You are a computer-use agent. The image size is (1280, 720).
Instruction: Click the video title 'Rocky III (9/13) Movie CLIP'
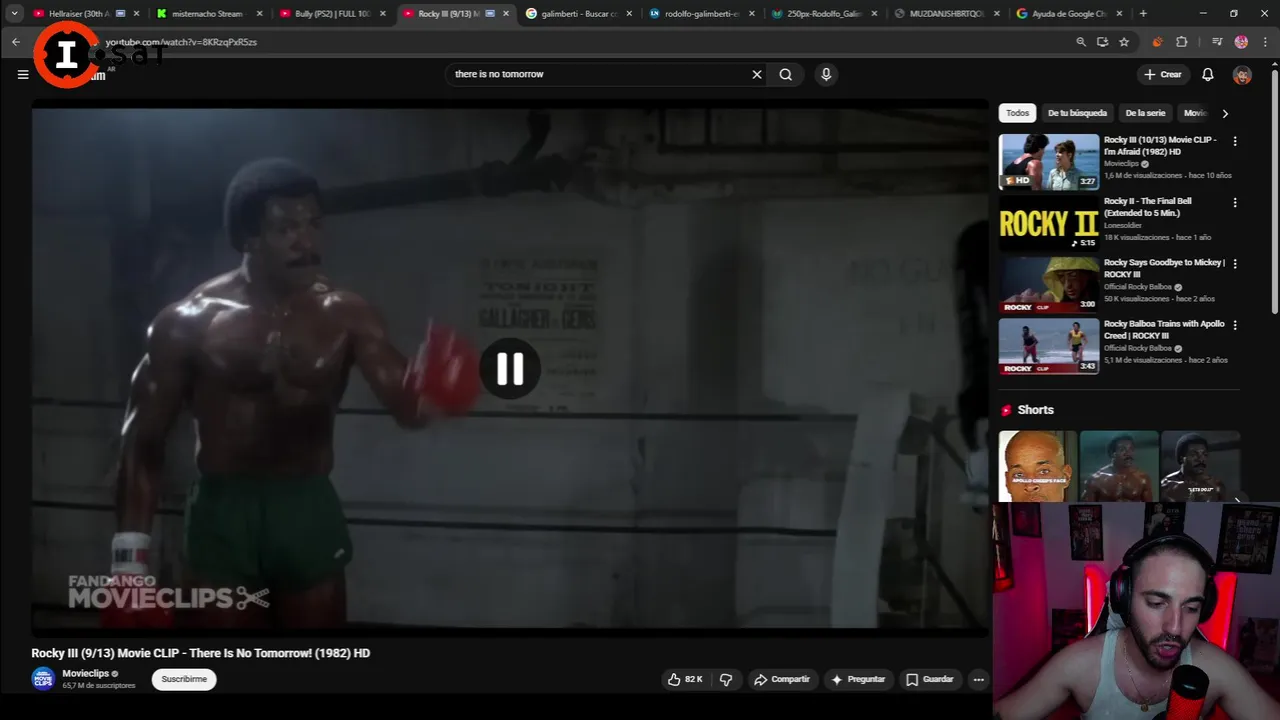coord(200,653)
